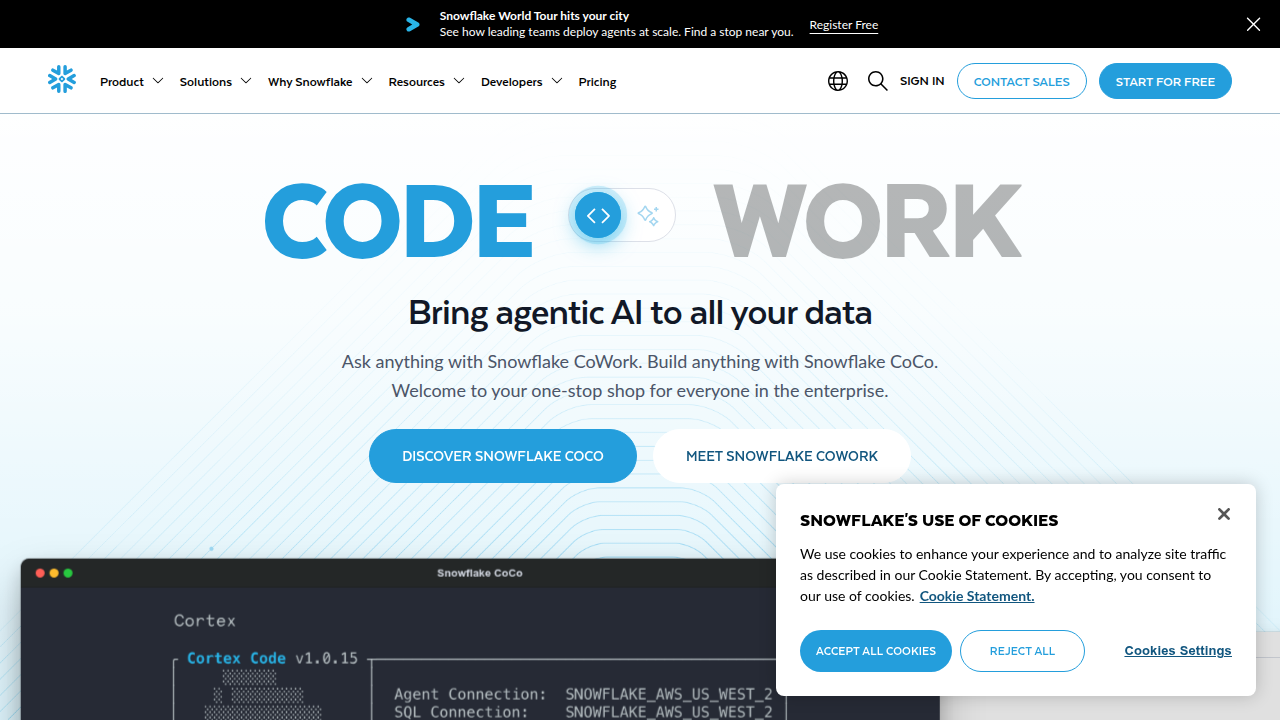Click Discover Snowflake CoCo button
The image size is (1280, 720).
pos(503,456)
